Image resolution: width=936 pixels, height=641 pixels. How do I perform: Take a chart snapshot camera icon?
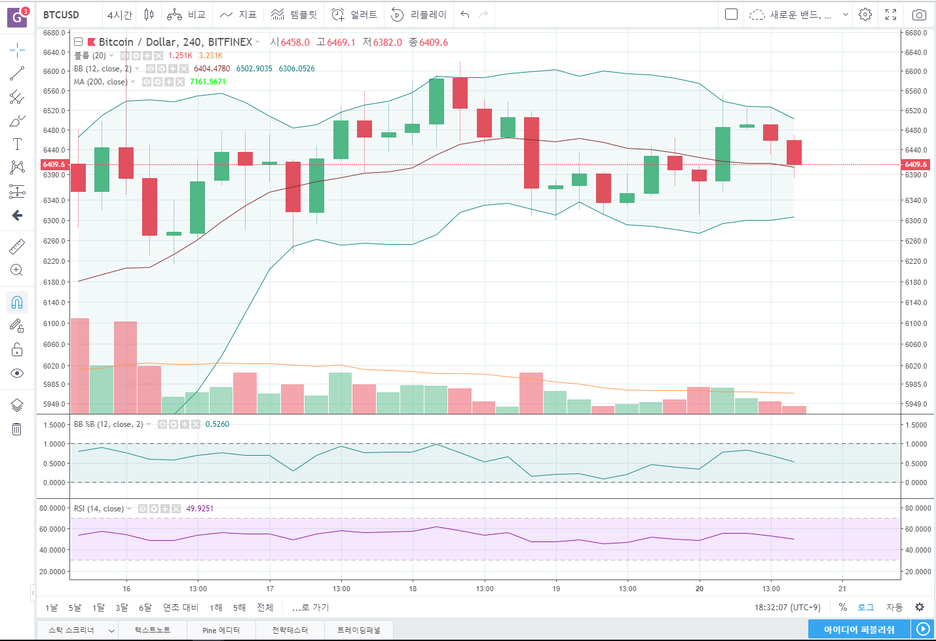(x=919, y=15)
